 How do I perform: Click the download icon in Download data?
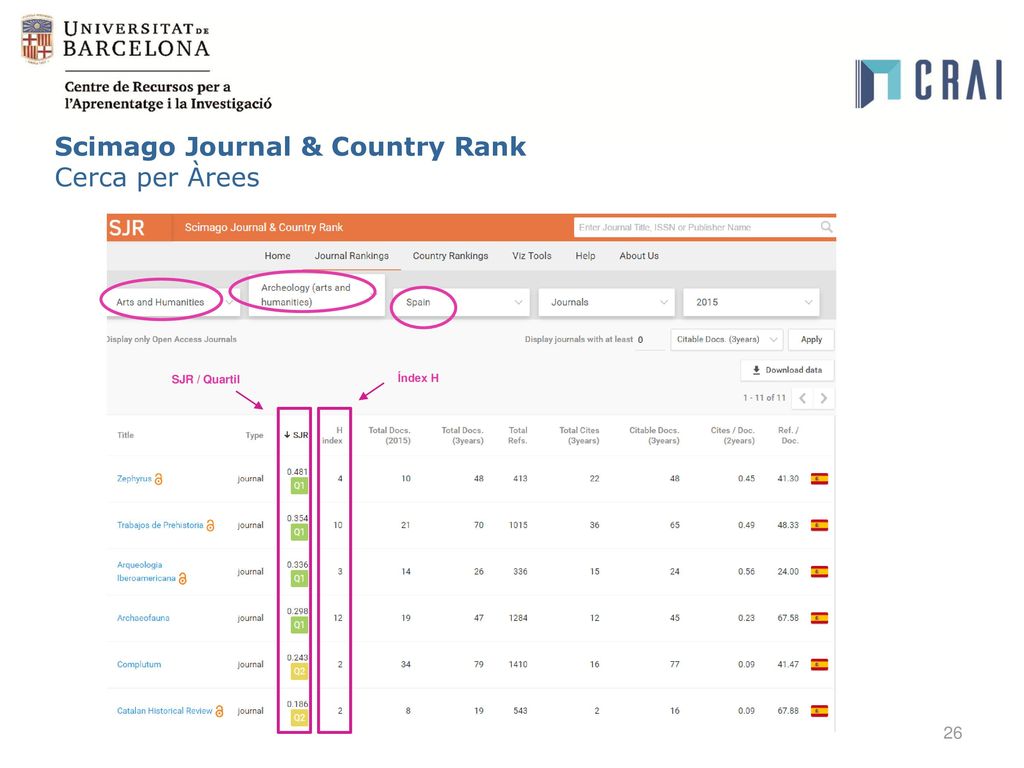click(756, 370)
